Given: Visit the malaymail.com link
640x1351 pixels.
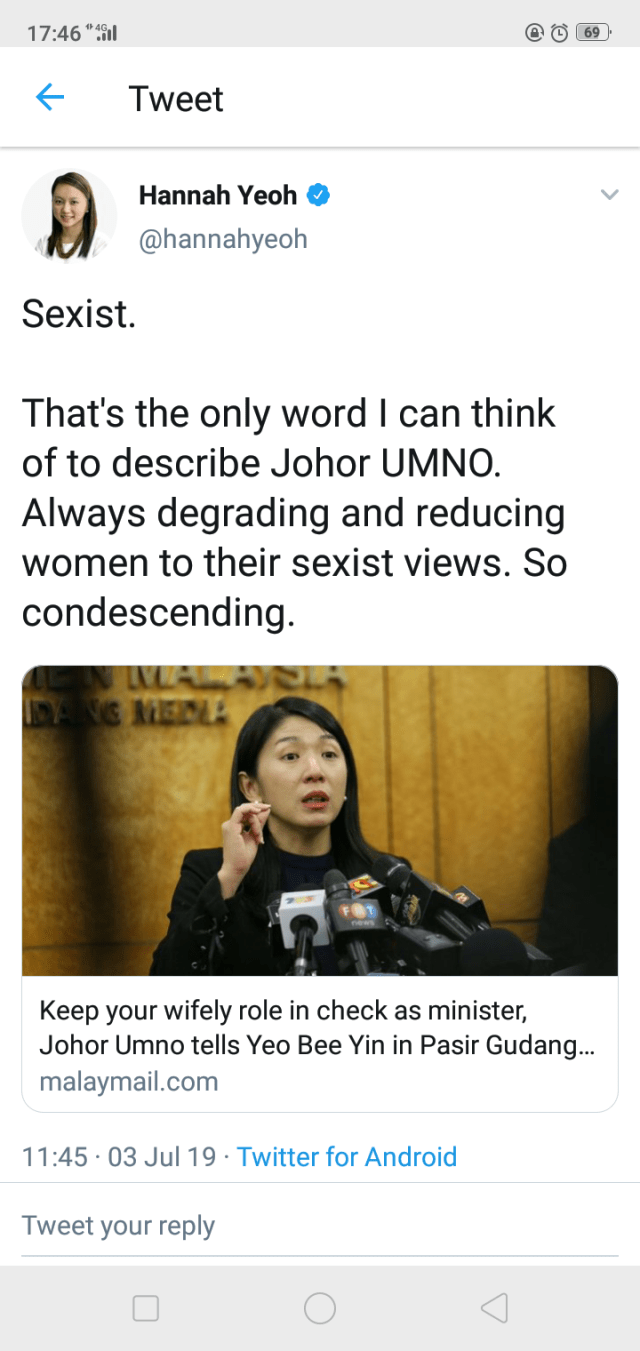Looking at the screenshot, I should tap(128, 1081).
